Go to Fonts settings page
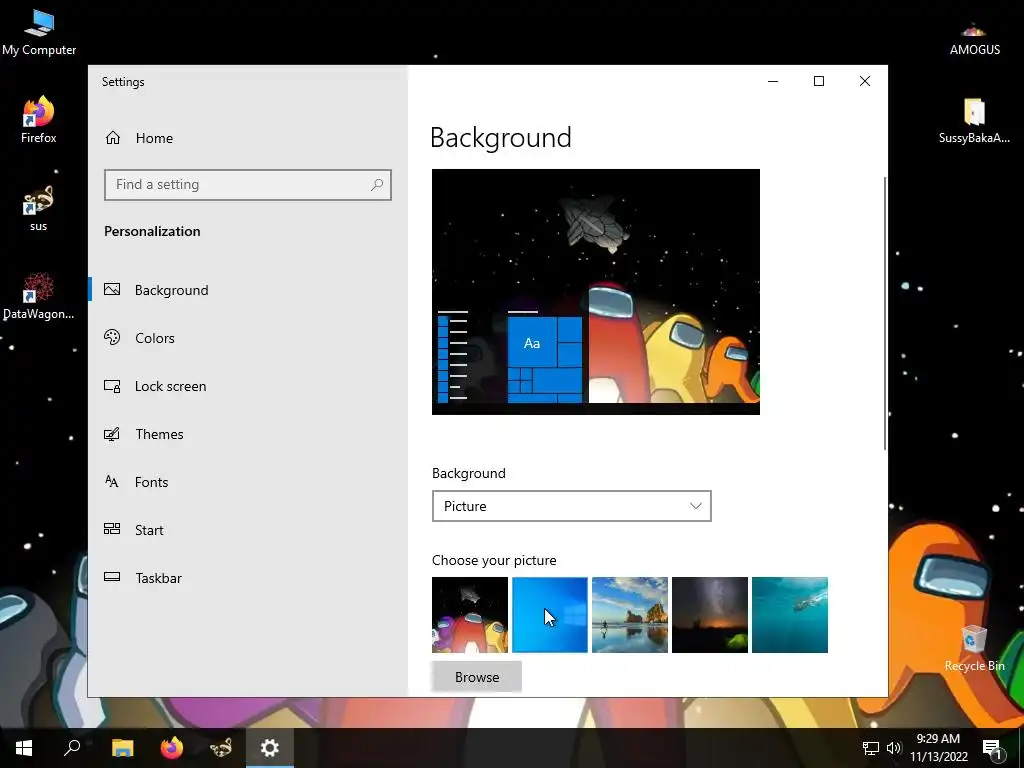 tap(248, 482)
